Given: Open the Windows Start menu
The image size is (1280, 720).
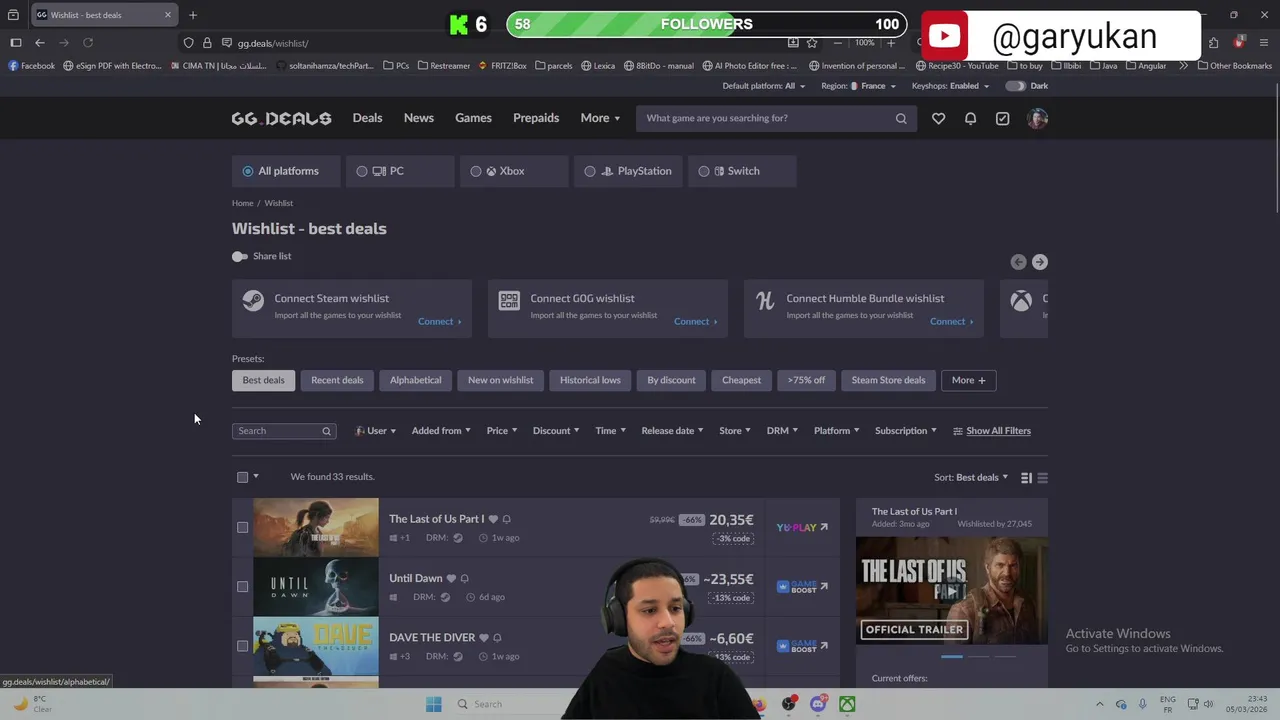Looking at the screenshot, I should (x=433, y=704).
